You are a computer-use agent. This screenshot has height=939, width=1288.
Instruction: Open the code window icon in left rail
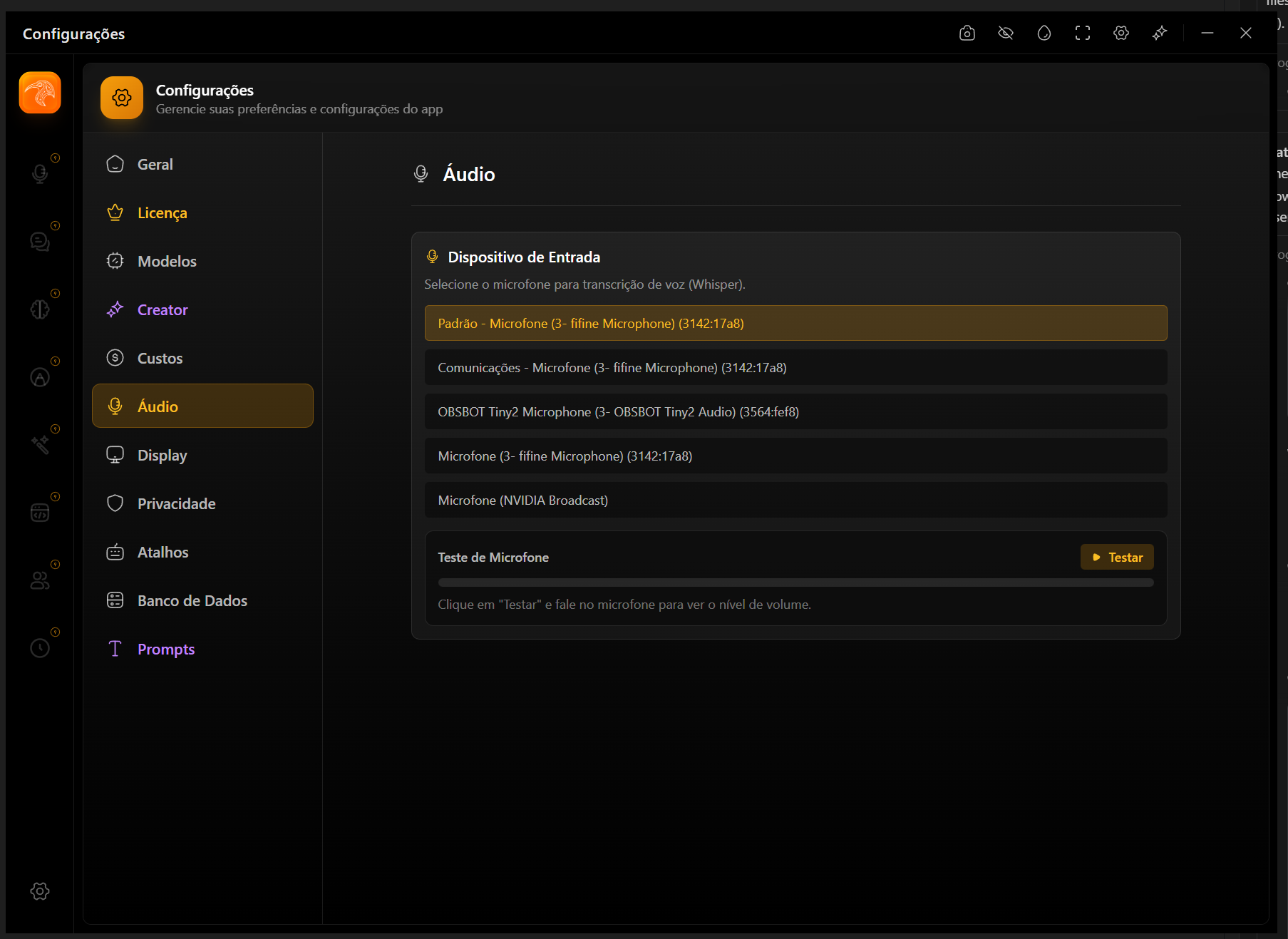point(40,513)
